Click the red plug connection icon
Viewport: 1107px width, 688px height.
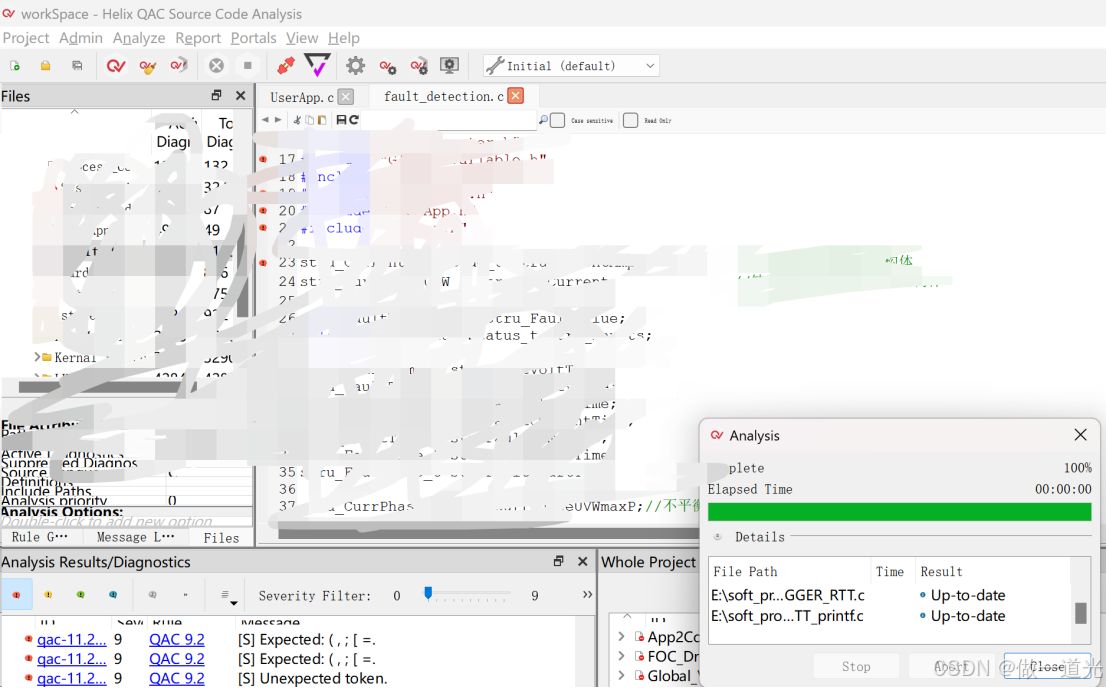286,66
